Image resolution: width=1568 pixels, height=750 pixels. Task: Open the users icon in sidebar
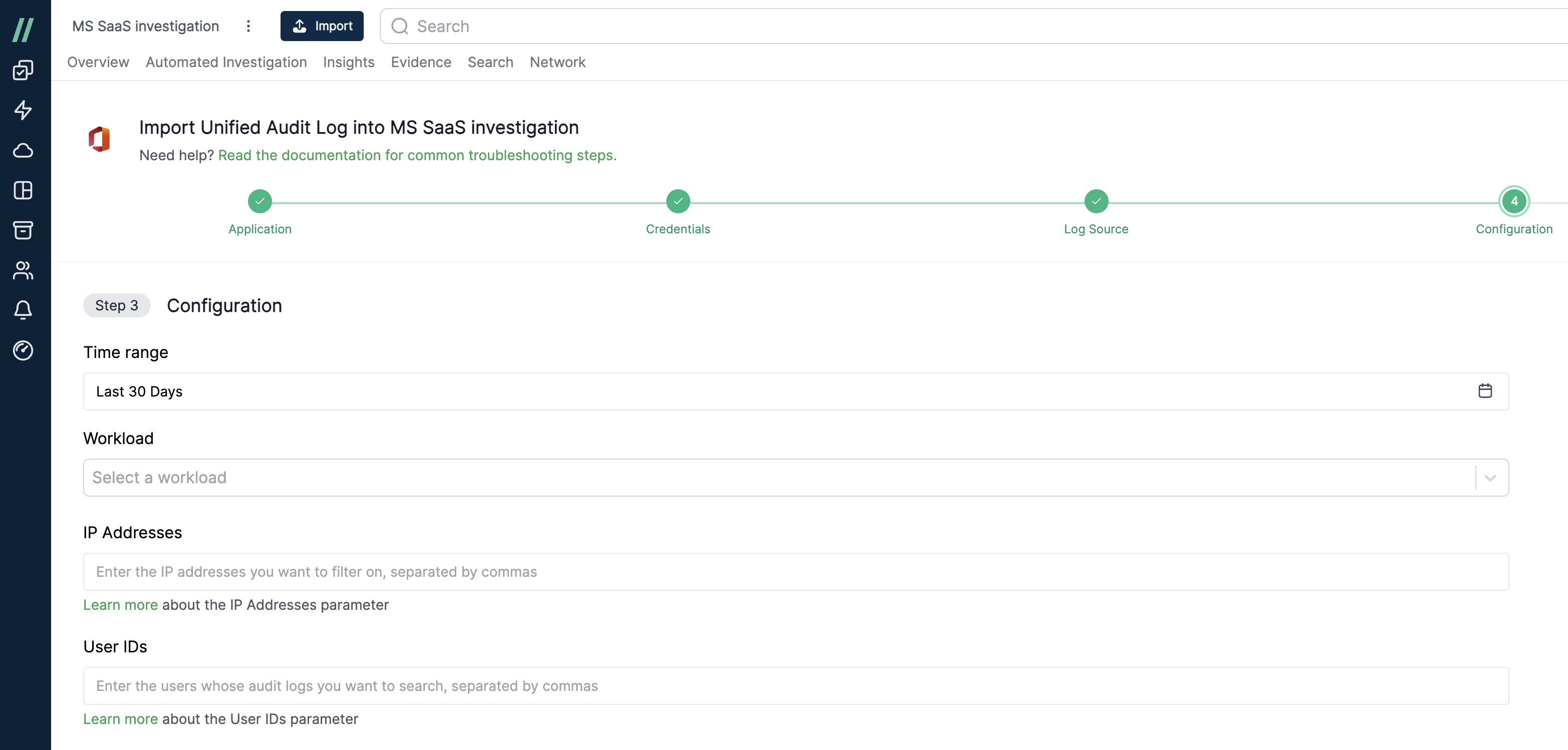pos(23,270)
